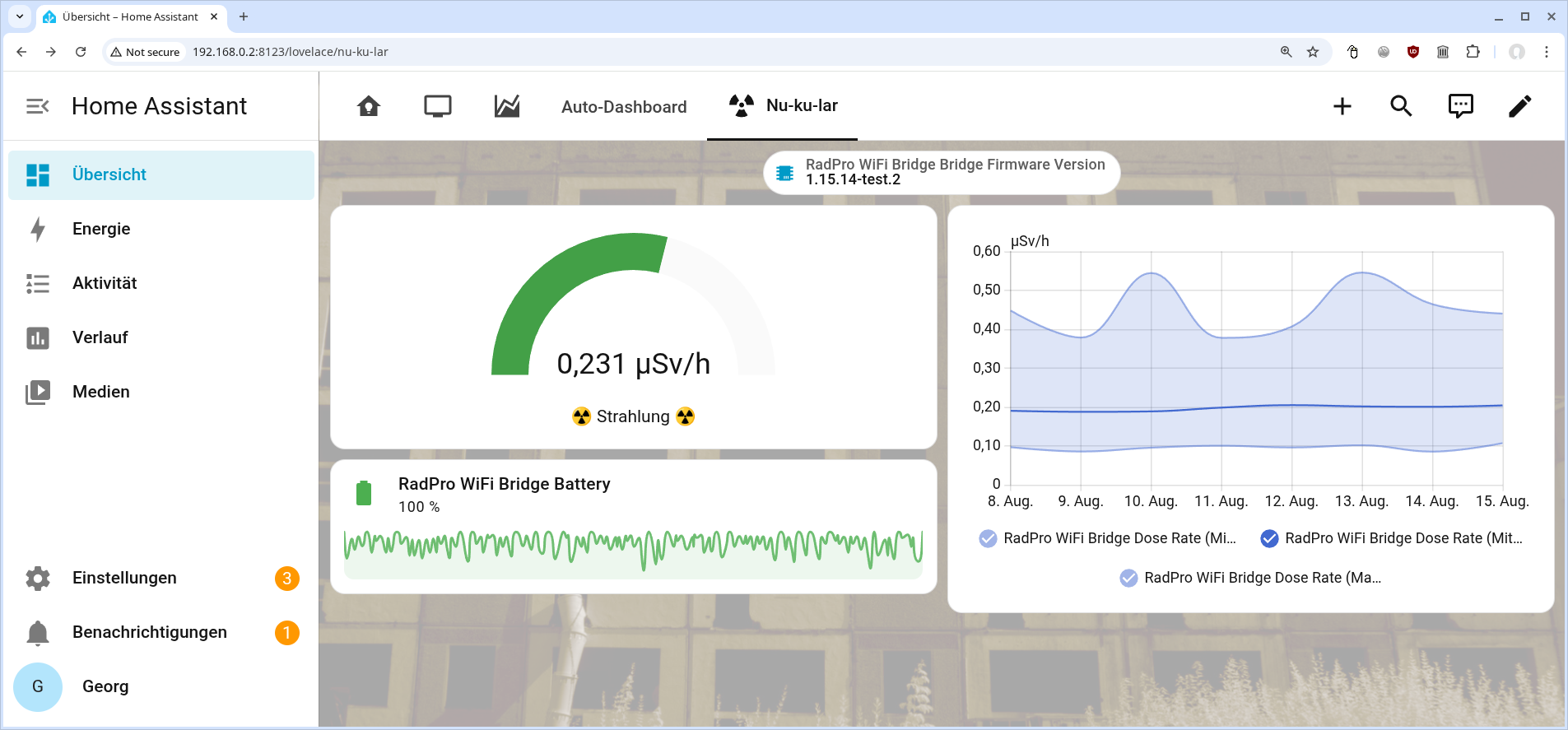Toggle the Dose Rate (Mi... legend entry

pyautogui.click(x=1107, y=538)
